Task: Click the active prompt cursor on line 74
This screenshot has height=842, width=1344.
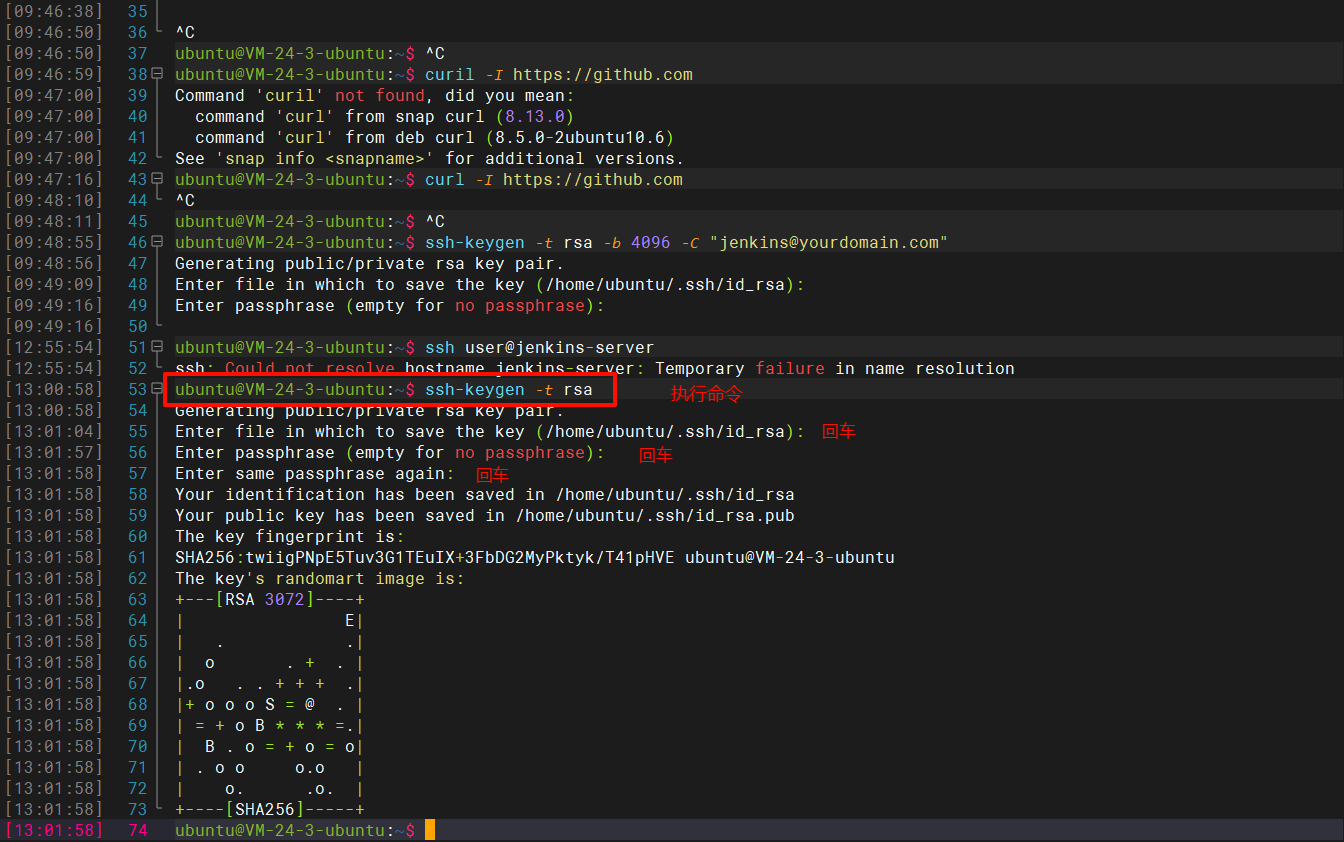Action: [429, 830]
